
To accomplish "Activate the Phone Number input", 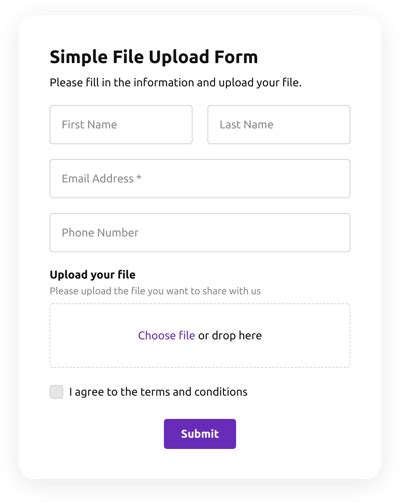I will (x=200, y=233).
